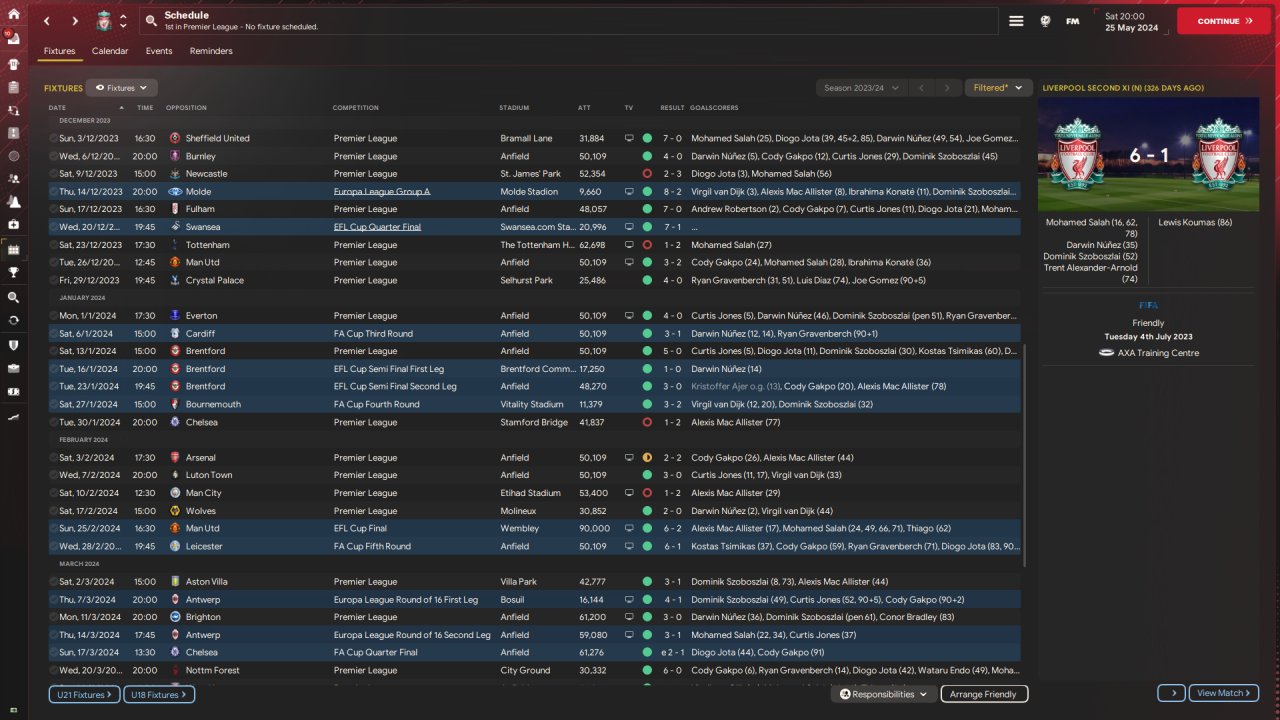Open the Medical Centre kit icon
Screen dimensions: 1280x720
14,225
